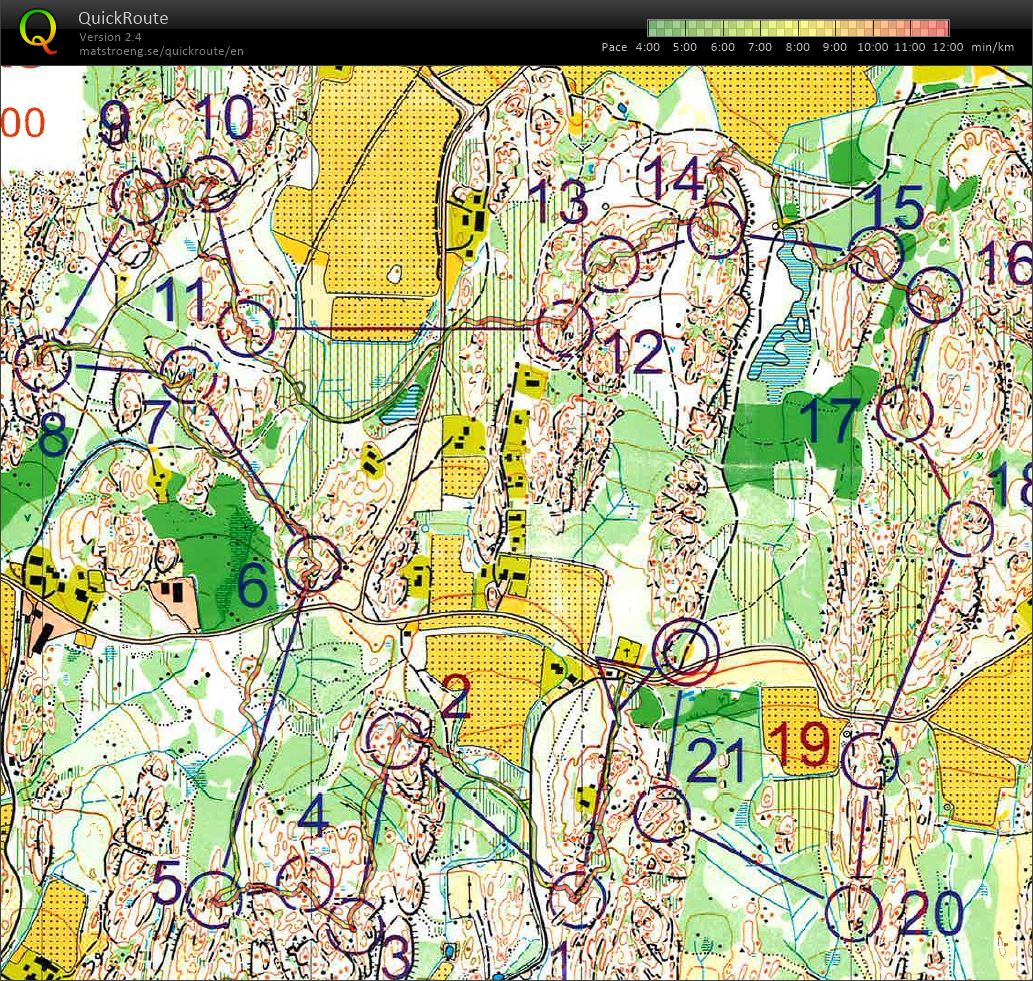Click control circle 16
1033x981 pixels.
(x=934, y=295)
